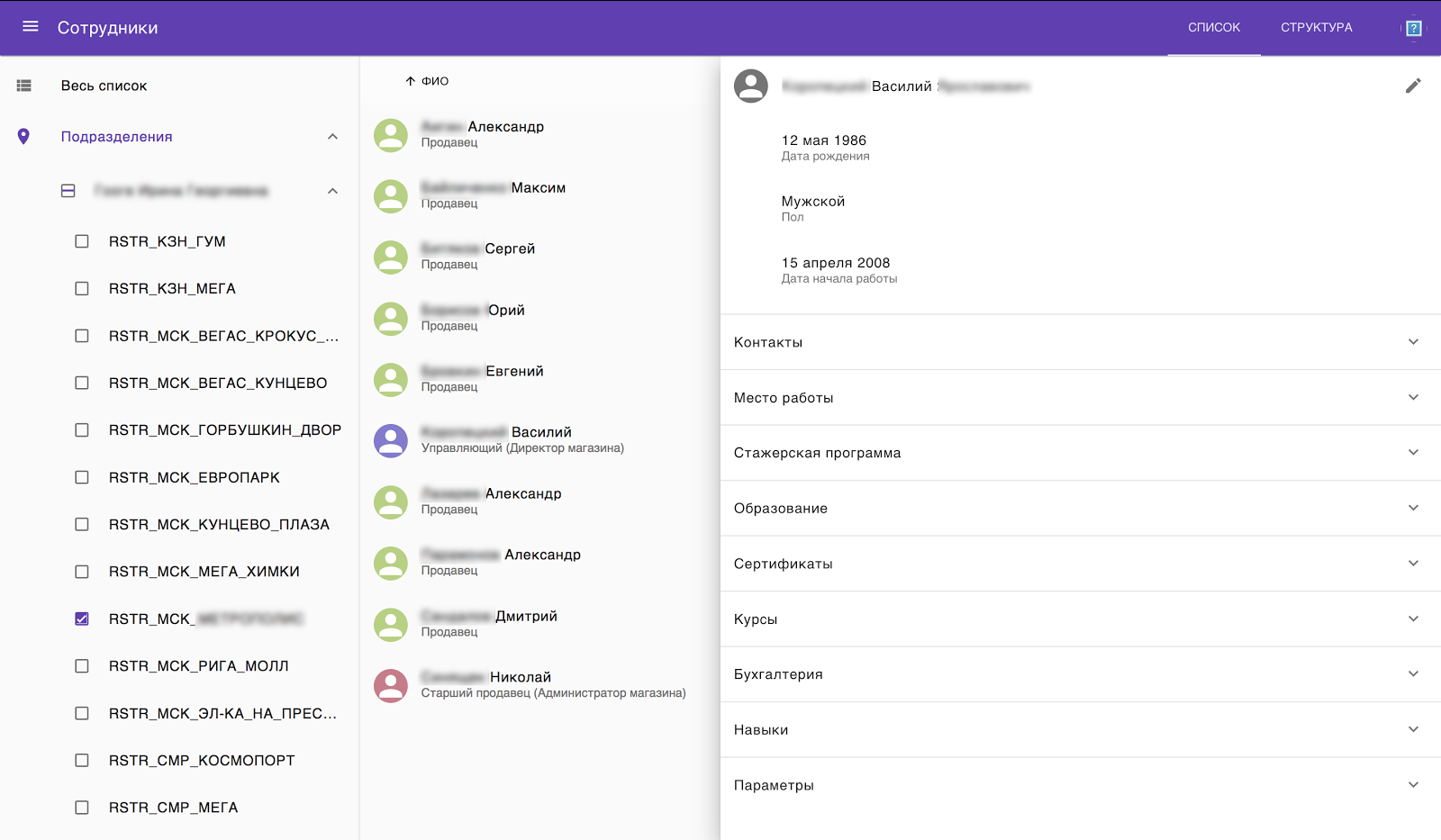
Task: Check the RSTR_КЗН_МЕГА checkbox
Action: pos(82,289)
